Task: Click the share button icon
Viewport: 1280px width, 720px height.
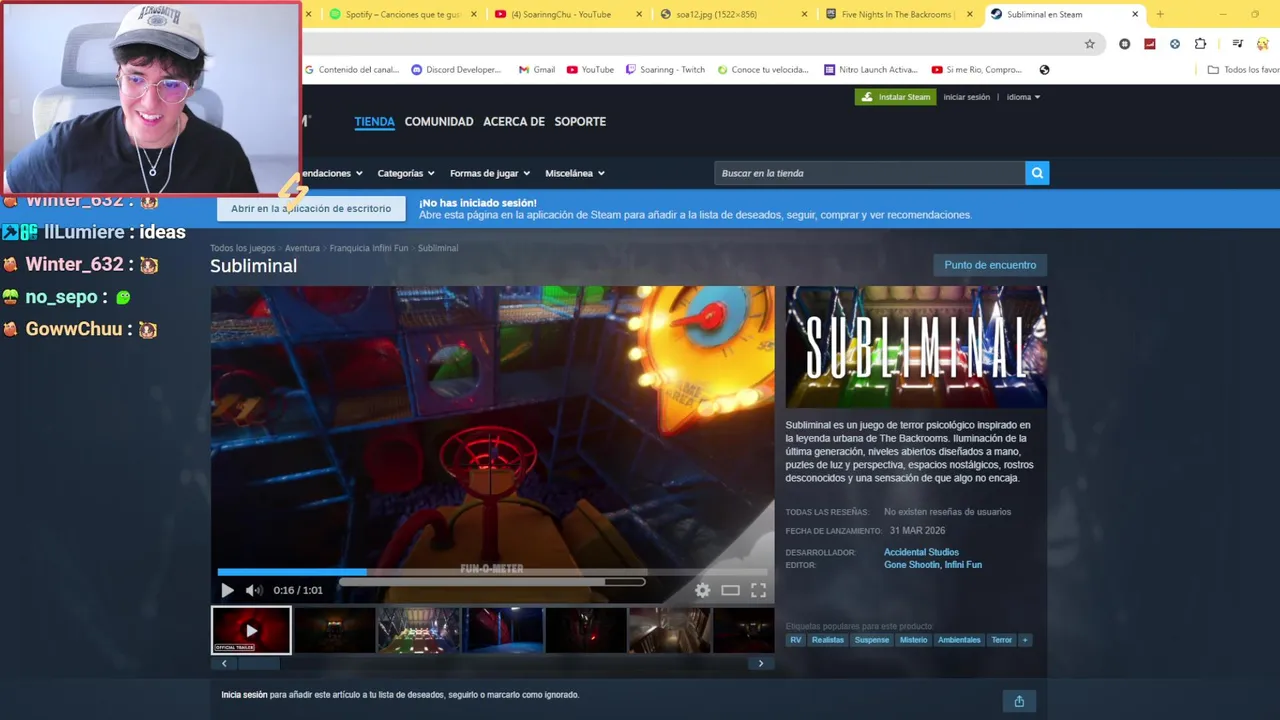Action: tap(1019, 701)
